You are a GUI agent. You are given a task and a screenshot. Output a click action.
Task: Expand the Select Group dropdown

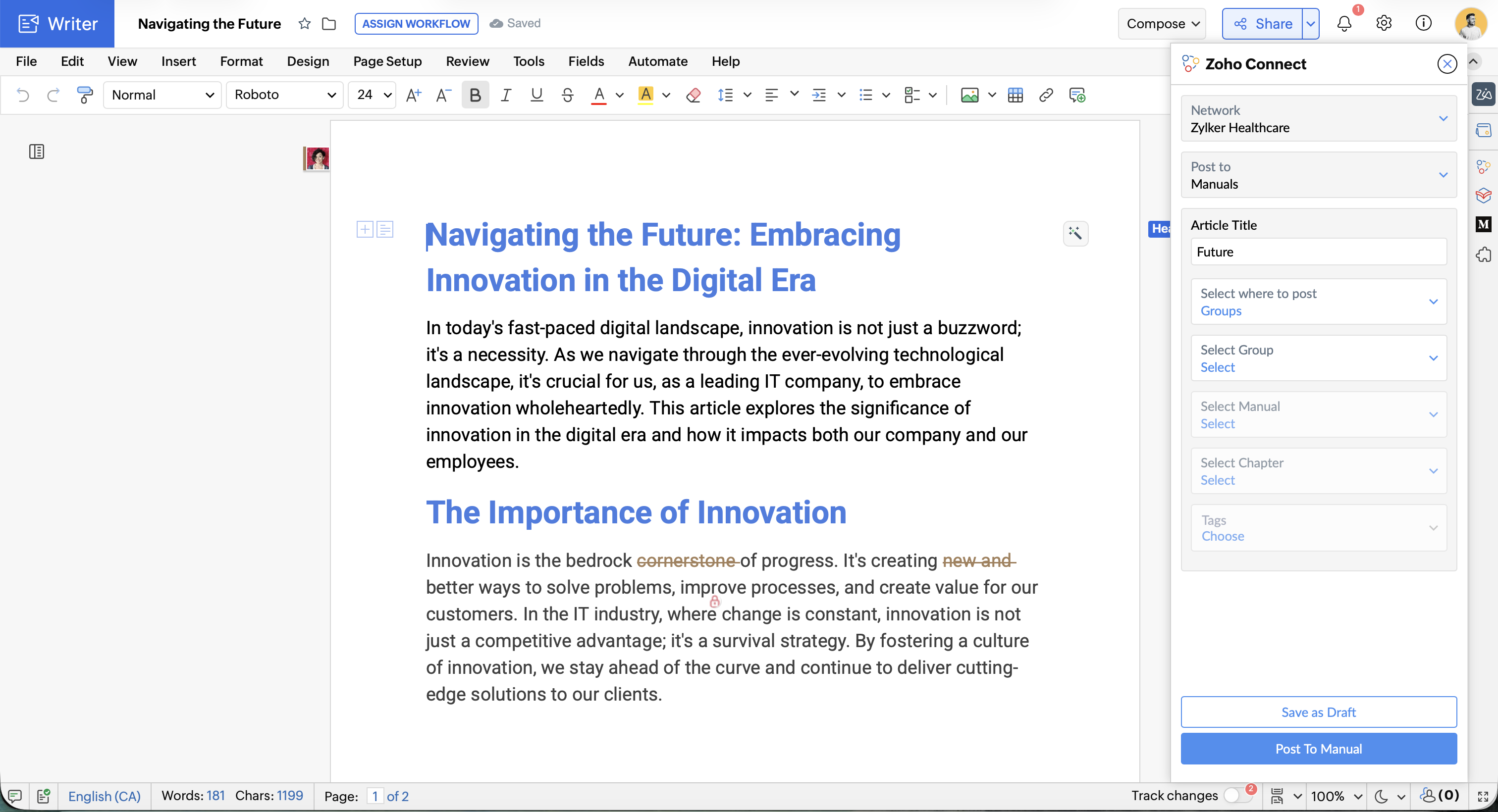click(x=1318, y=358)
